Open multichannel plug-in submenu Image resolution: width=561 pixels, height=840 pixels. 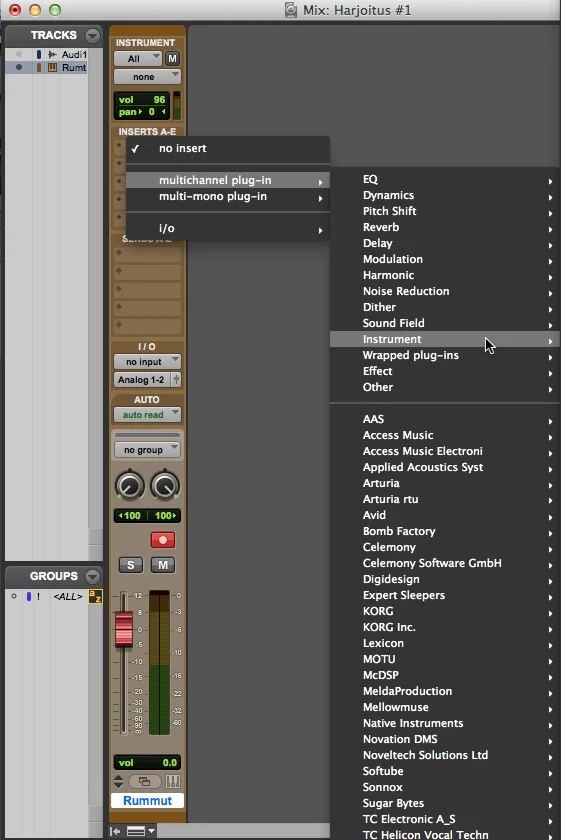228,181
